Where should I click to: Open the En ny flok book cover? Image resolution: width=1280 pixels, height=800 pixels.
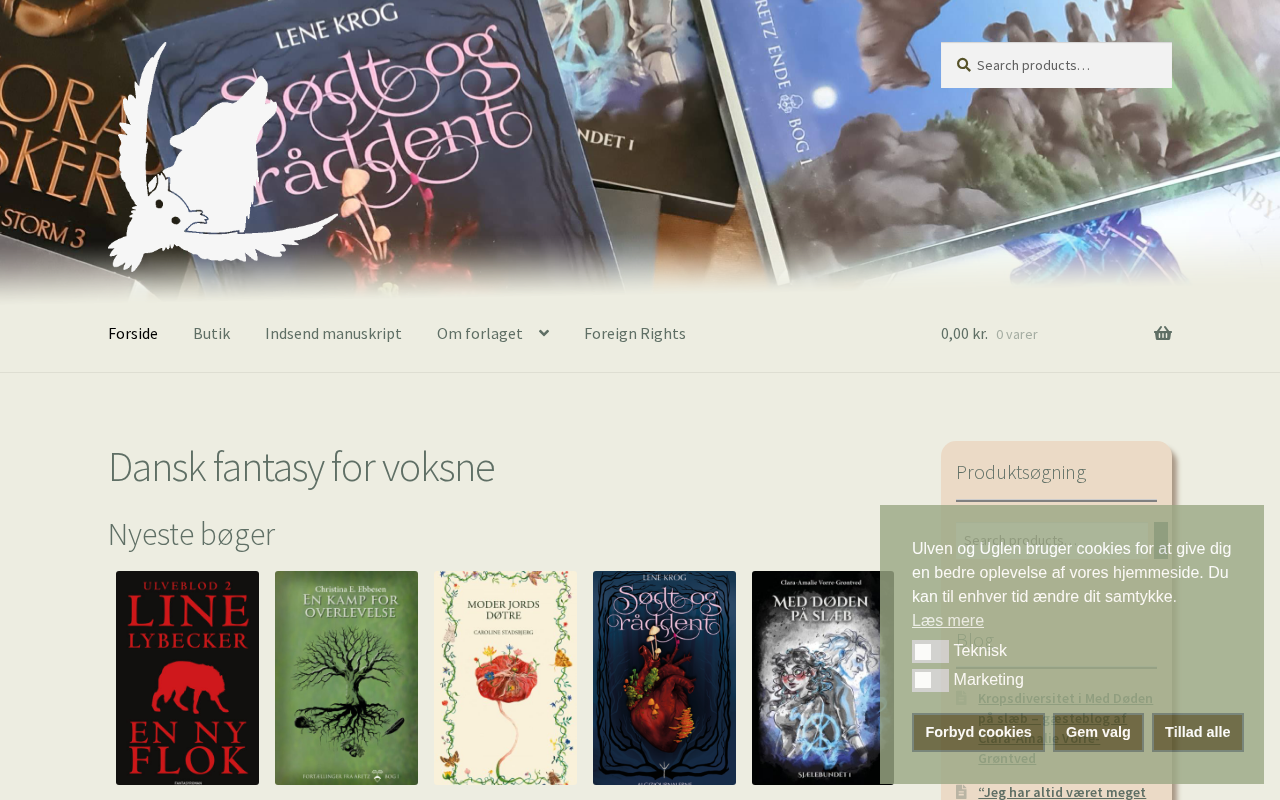tap(187, 678)
